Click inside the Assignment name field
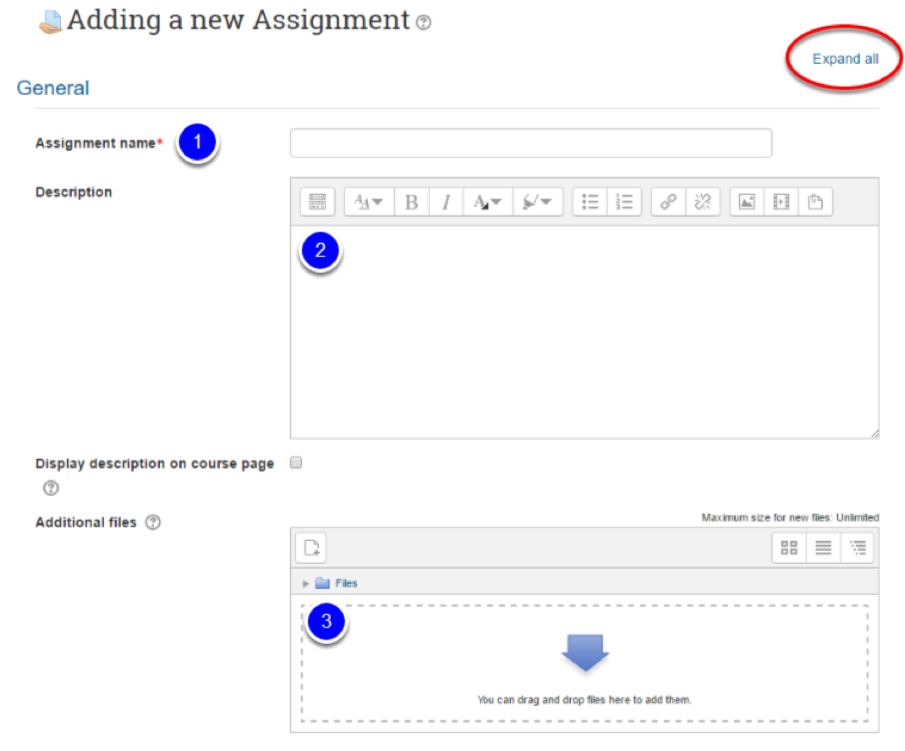This screenshot has height=751, width=905. [529, 142]
